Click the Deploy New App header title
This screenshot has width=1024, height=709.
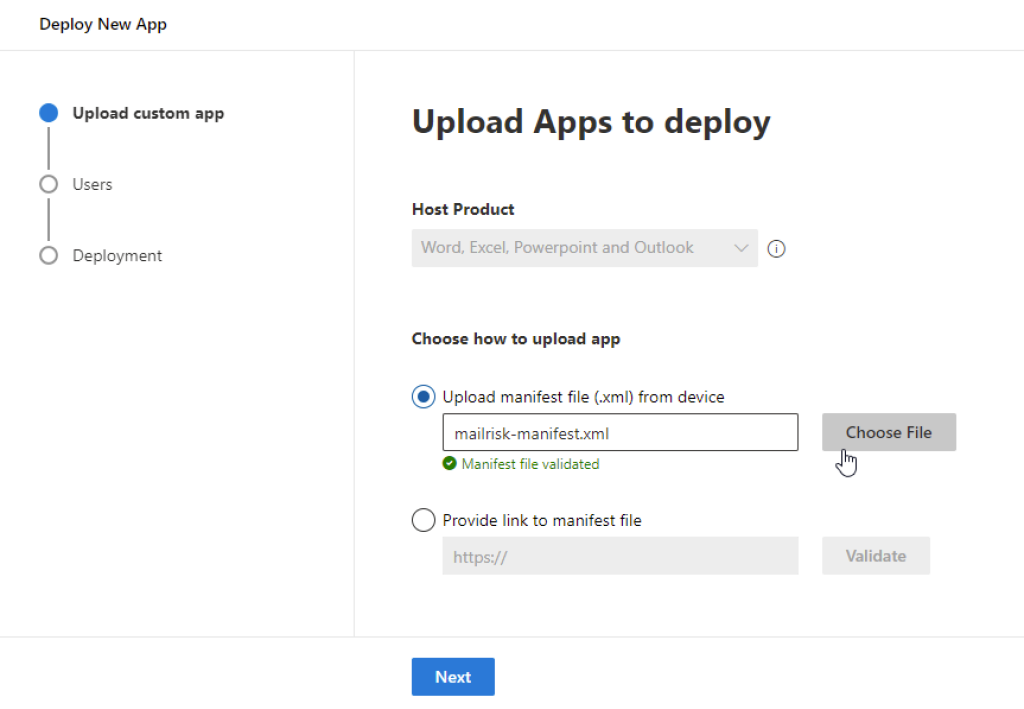coord(103,24)
